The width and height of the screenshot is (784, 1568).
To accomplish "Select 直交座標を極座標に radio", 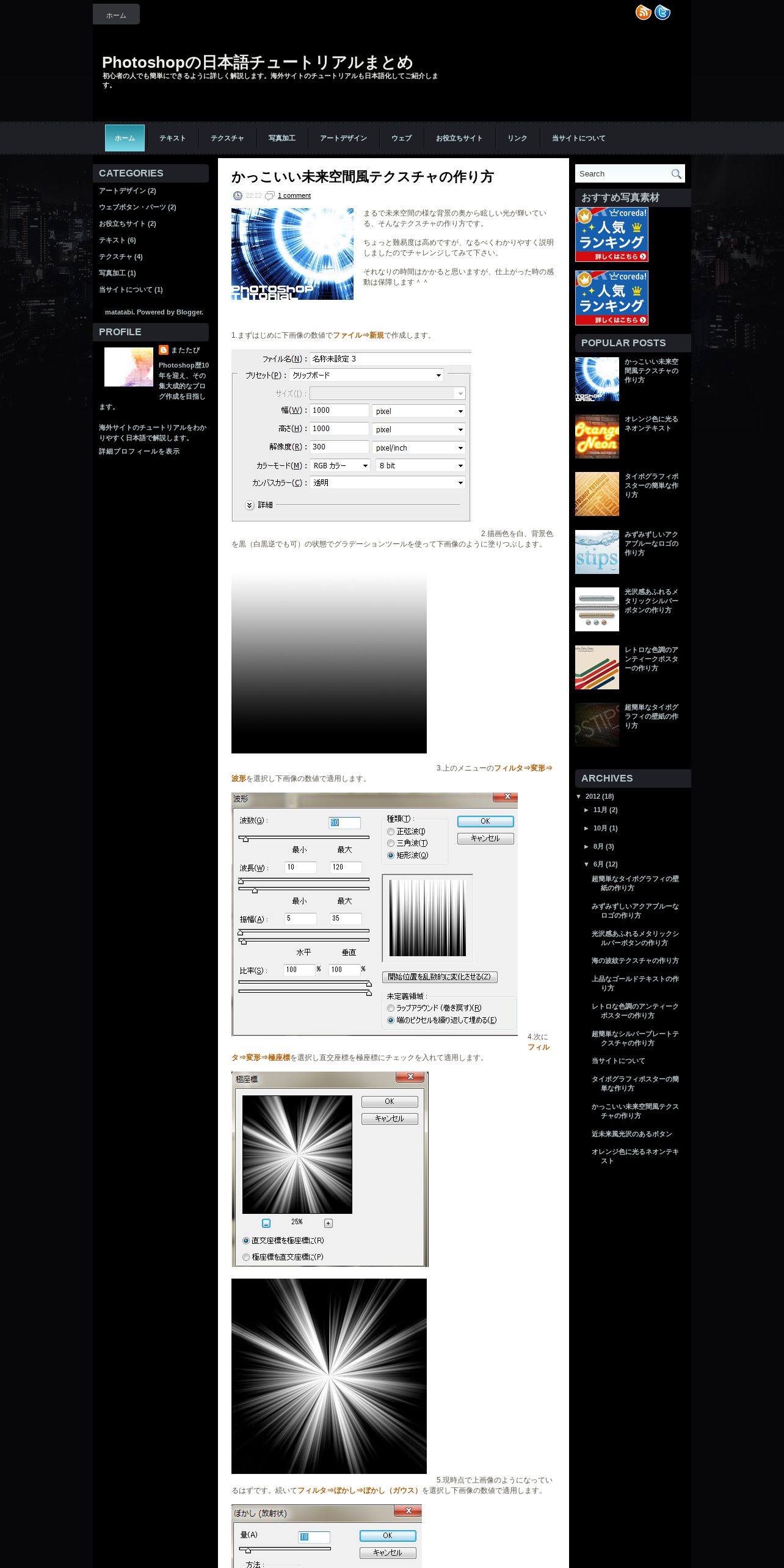I will click(x=246, y=1241).
